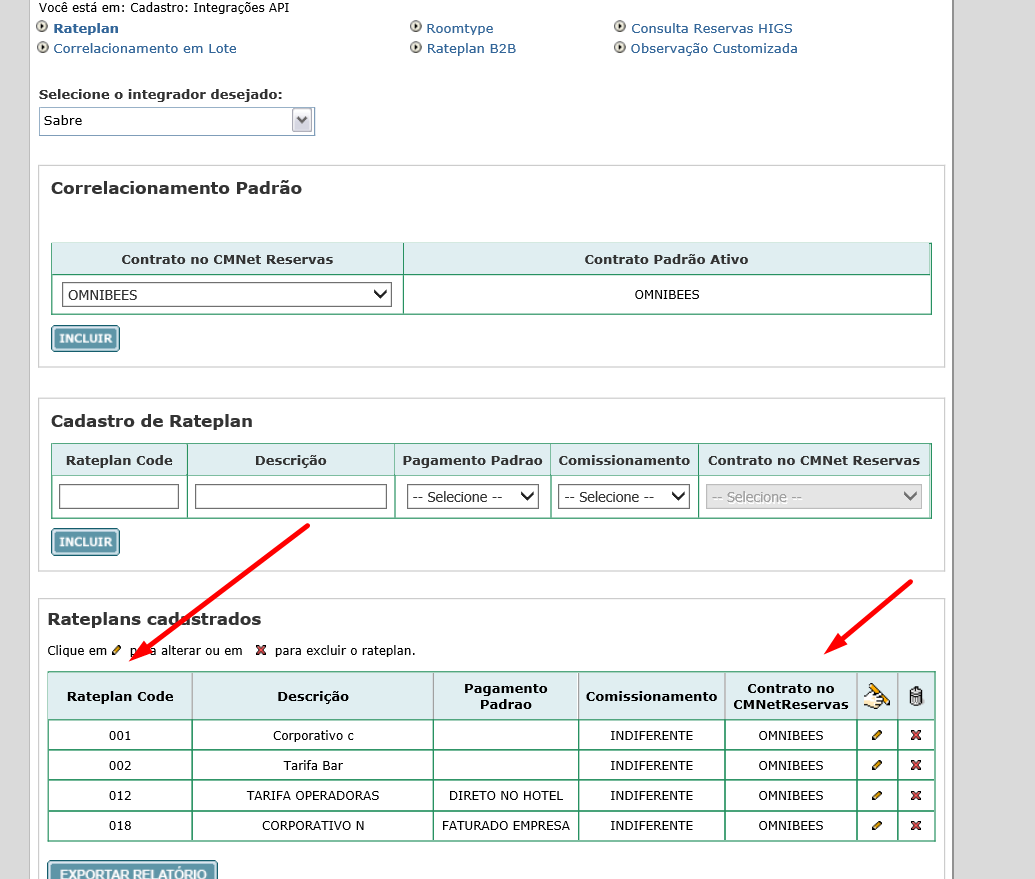
Task: Click OMNIBEES contract cell in row 018
Action: click(791, 826)
